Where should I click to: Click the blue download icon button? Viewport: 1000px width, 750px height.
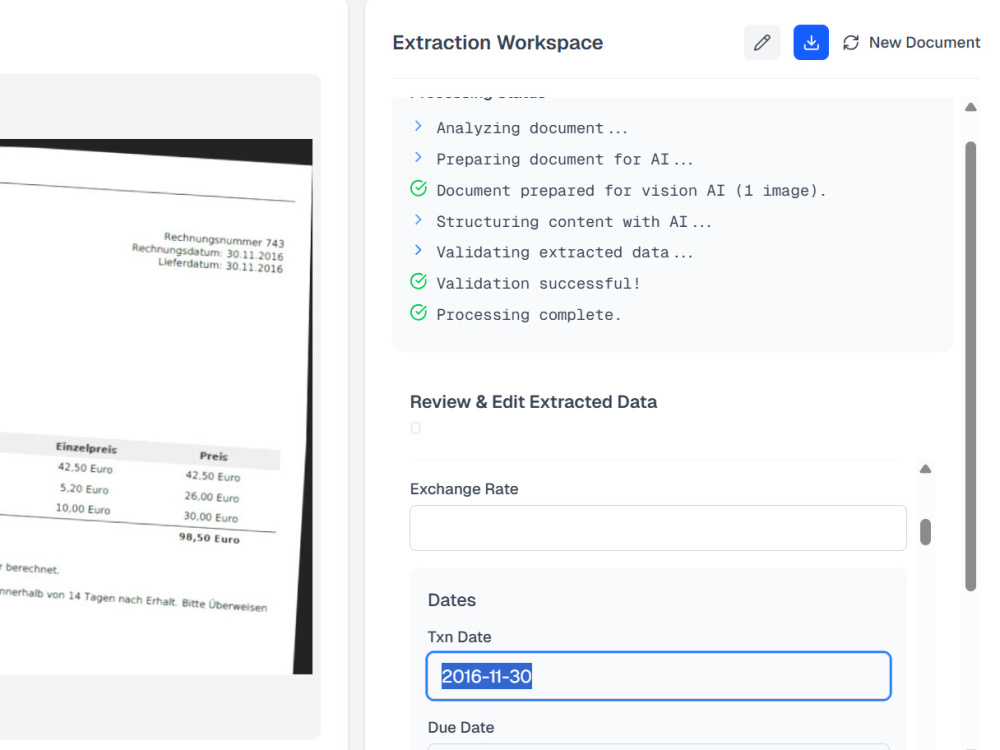tap(811, 43)
